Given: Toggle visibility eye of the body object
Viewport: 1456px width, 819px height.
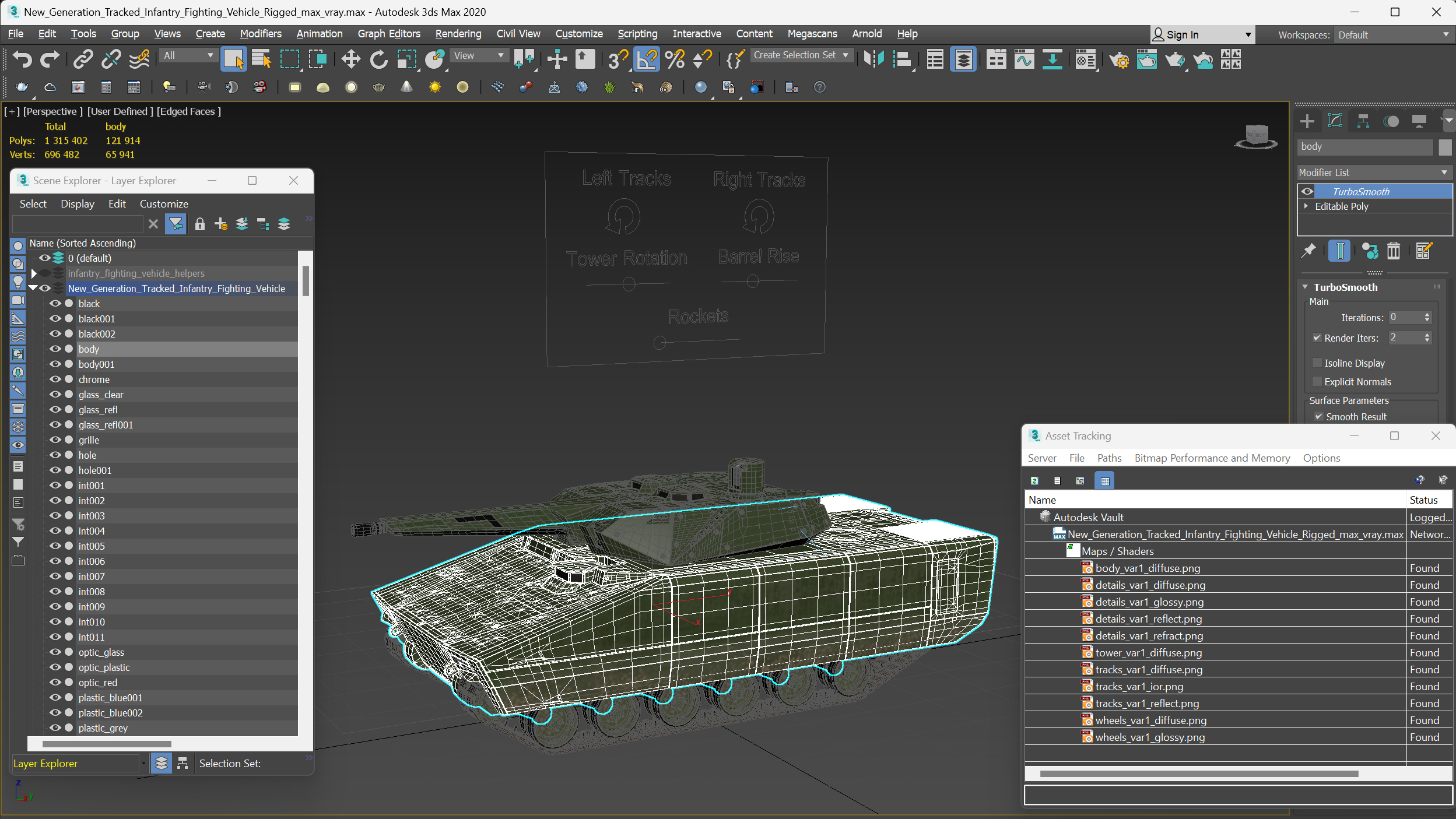Looking at the screenshot, I should 55,349.
